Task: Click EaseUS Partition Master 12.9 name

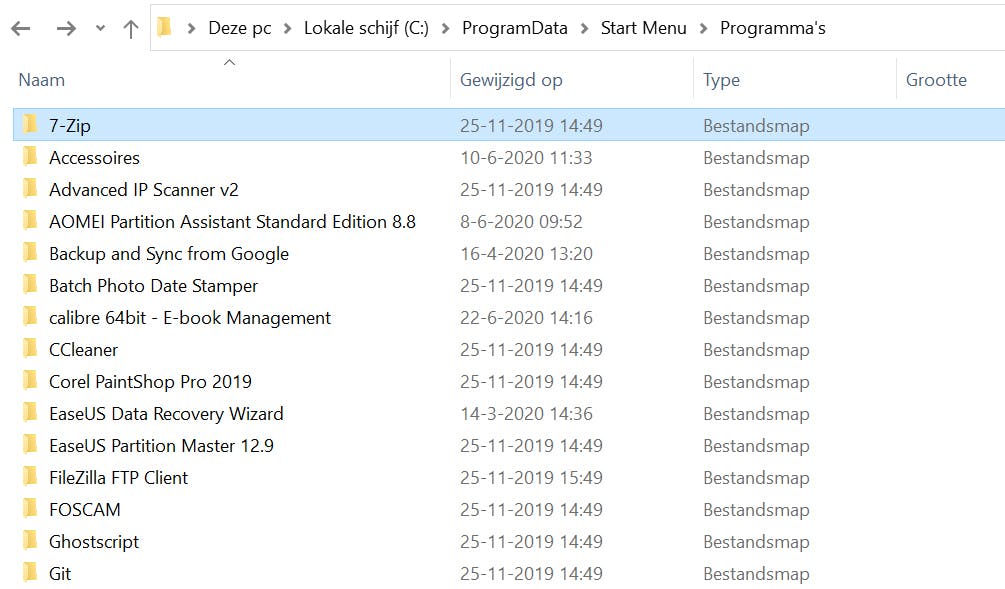Action: (162, 446)
